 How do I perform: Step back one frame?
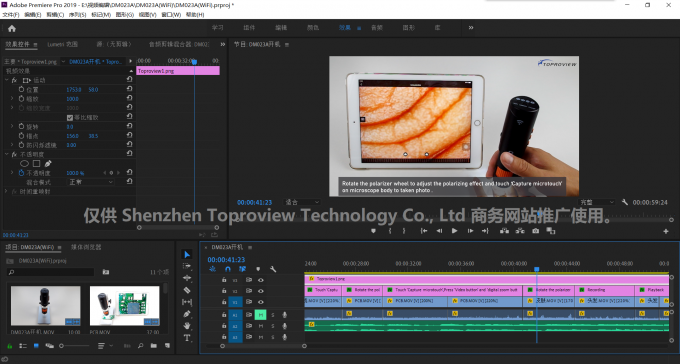(439, 231)
